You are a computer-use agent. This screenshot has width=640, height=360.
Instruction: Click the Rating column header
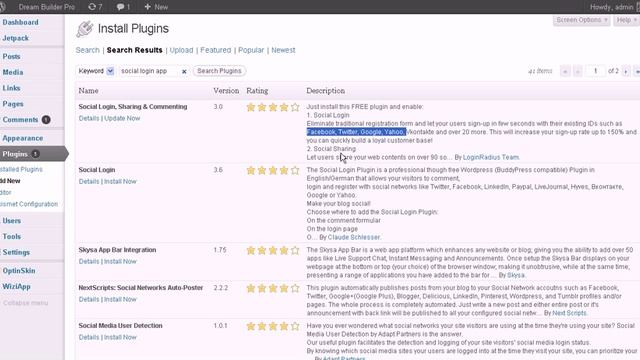(257, 91)
